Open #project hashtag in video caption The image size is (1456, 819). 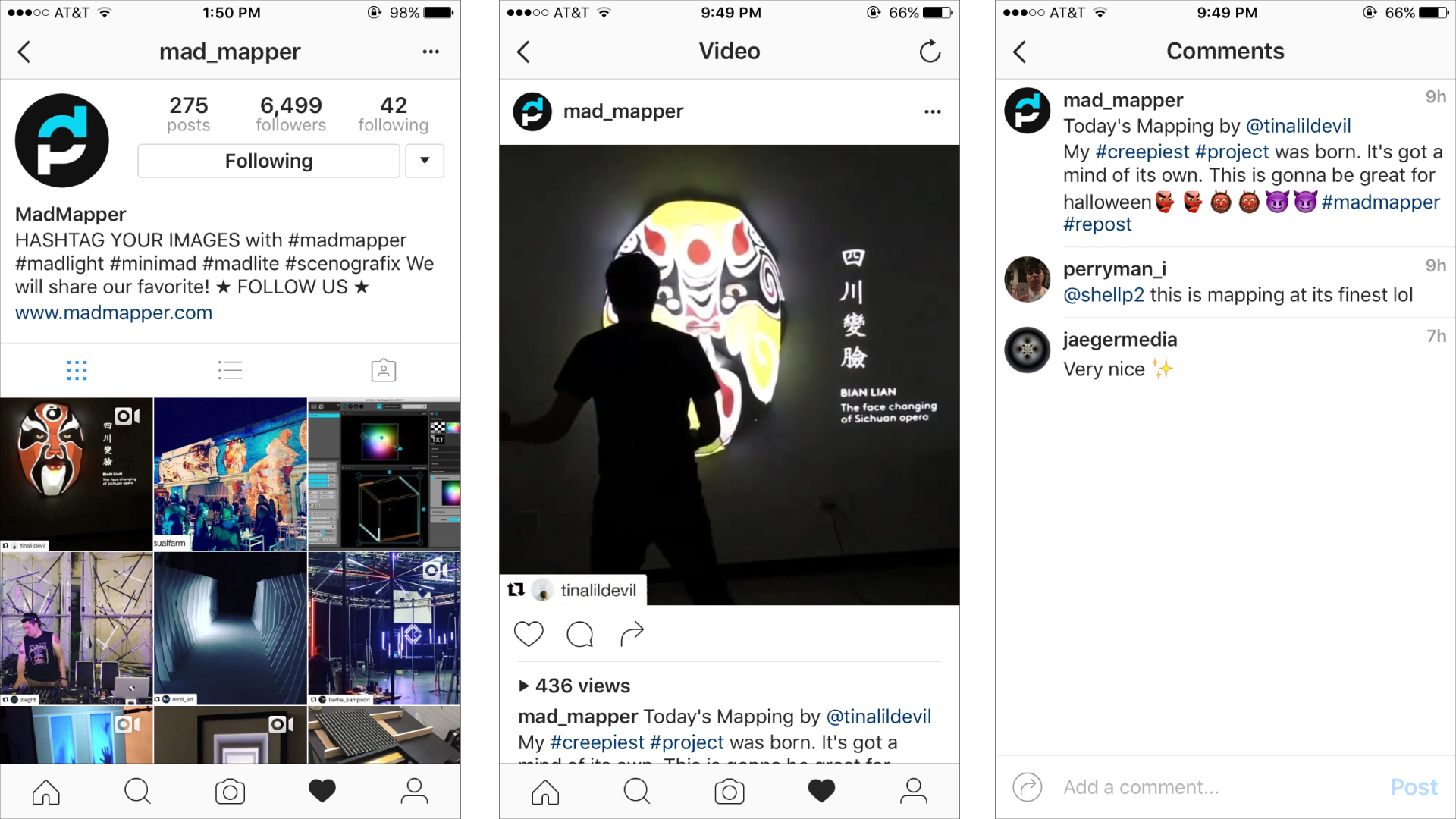[687, 742]
